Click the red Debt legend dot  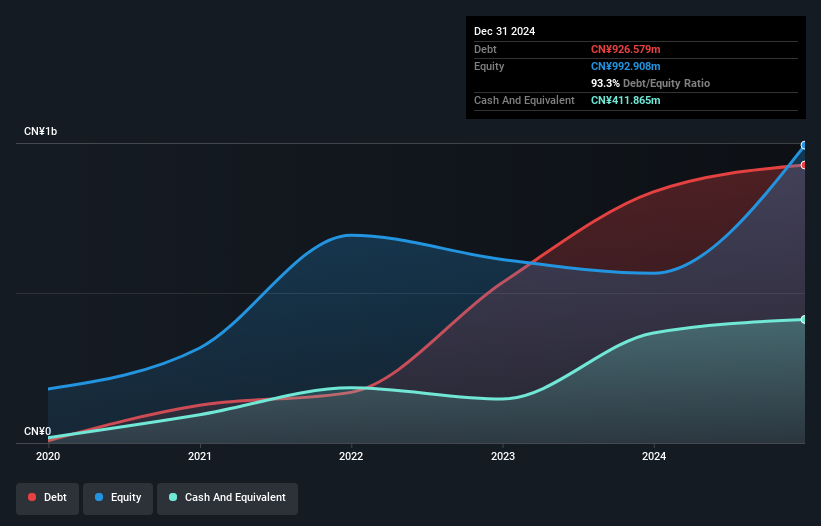click(x=32, y=497)
